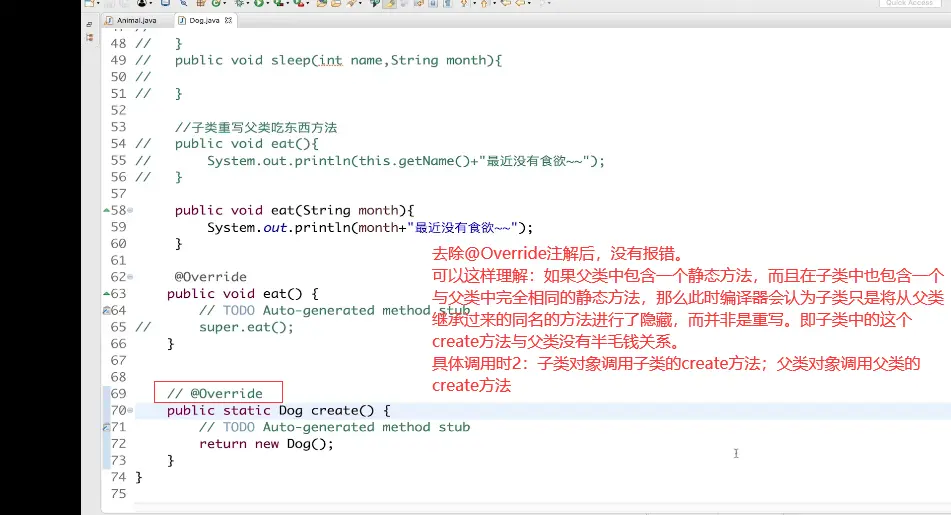
Task: Click the '//子类重写父类吃东西方法' comment
Action: (x=255, y=127)
